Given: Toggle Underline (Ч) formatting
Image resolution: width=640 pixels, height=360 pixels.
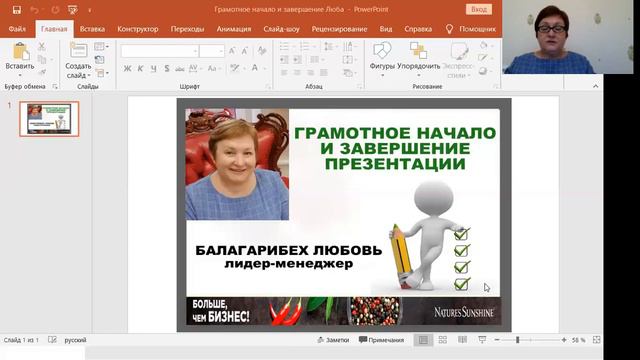Looking at the screenshot, I should pyautogui.click(x=153, y=69).
